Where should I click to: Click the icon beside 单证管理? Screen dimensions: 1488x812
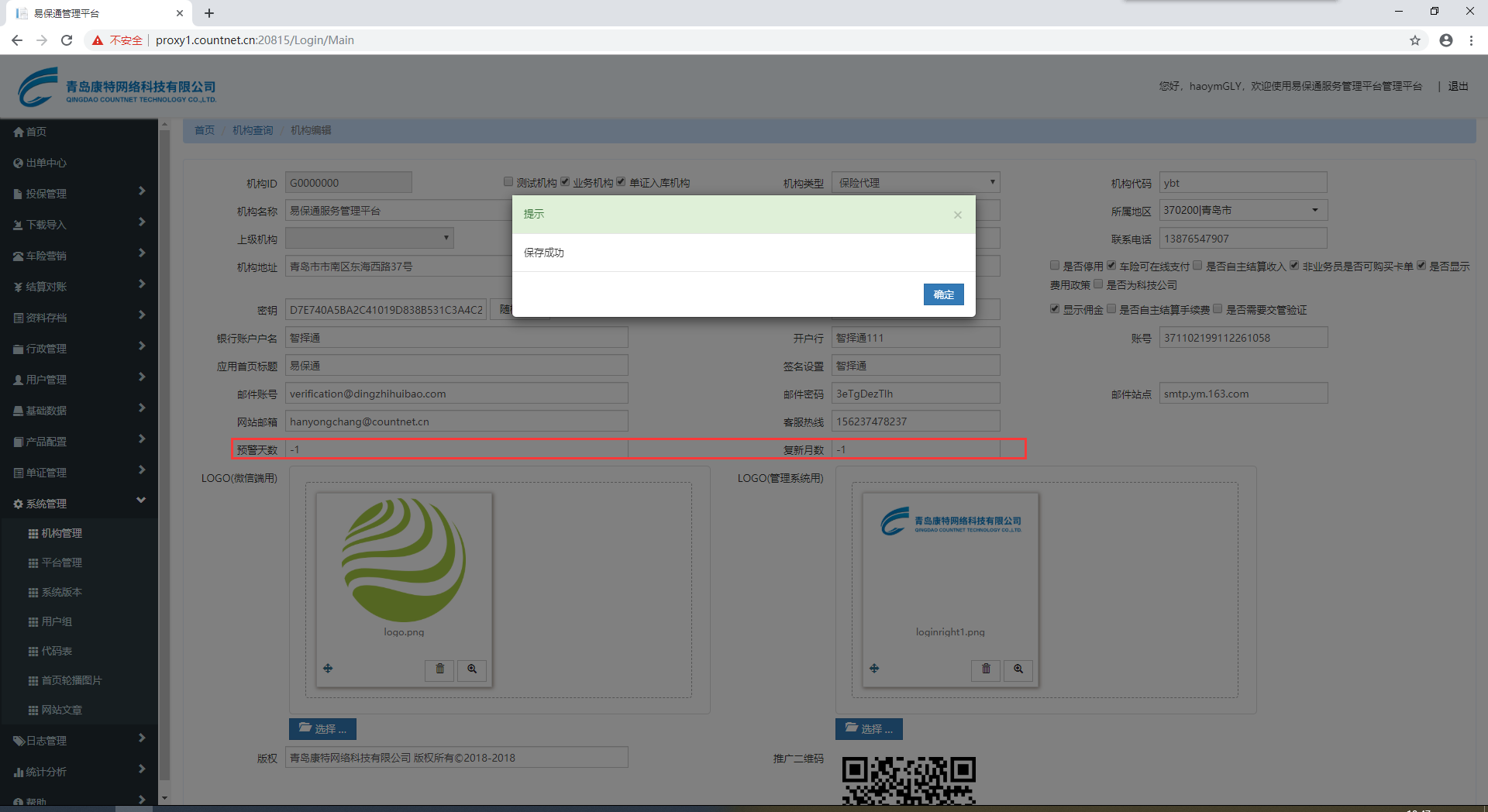(19, 473)
